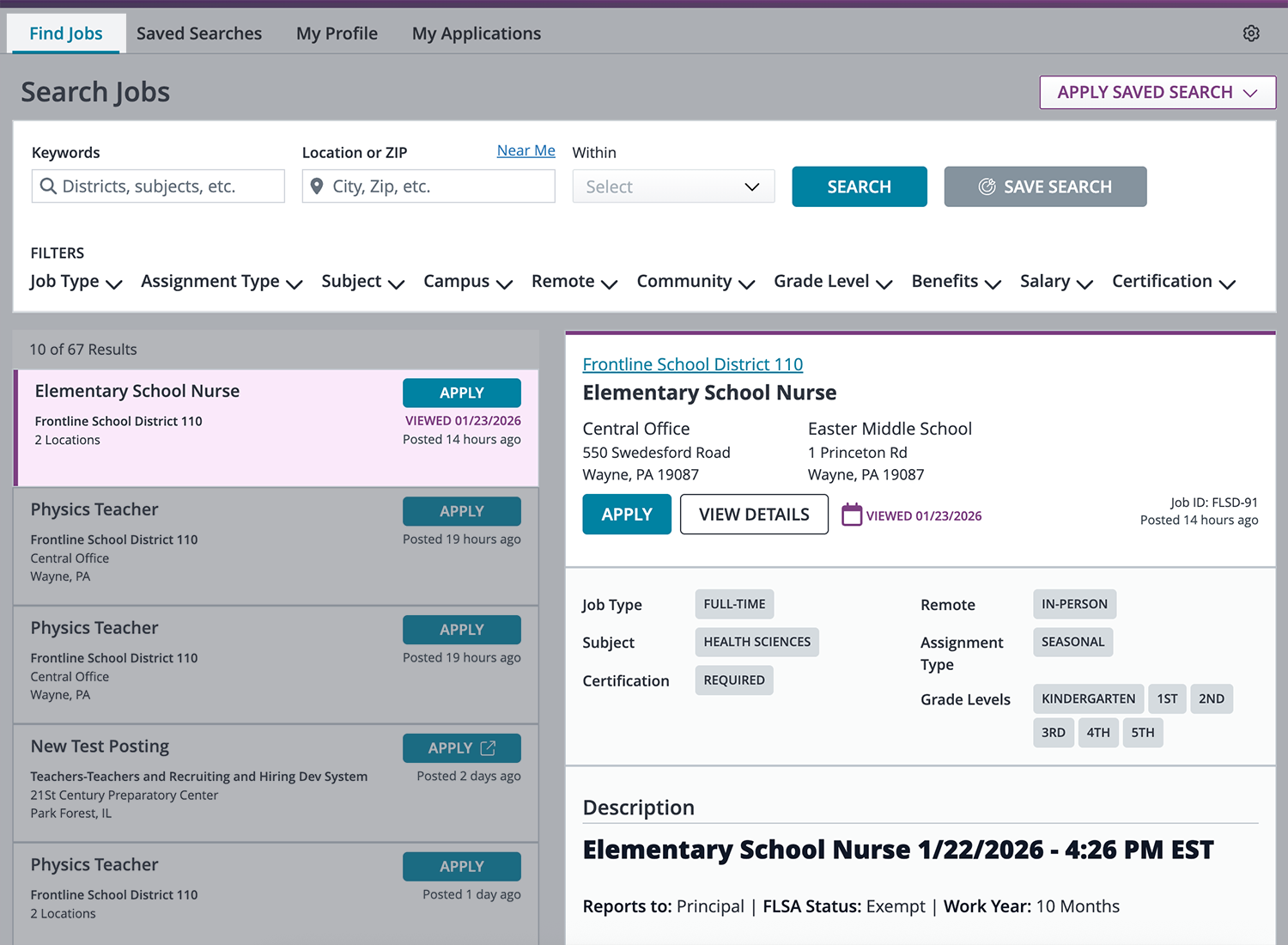The image size is (1288, 945).
Task: Click the external link icon on New Test Posting
Action: pos(488,748)
